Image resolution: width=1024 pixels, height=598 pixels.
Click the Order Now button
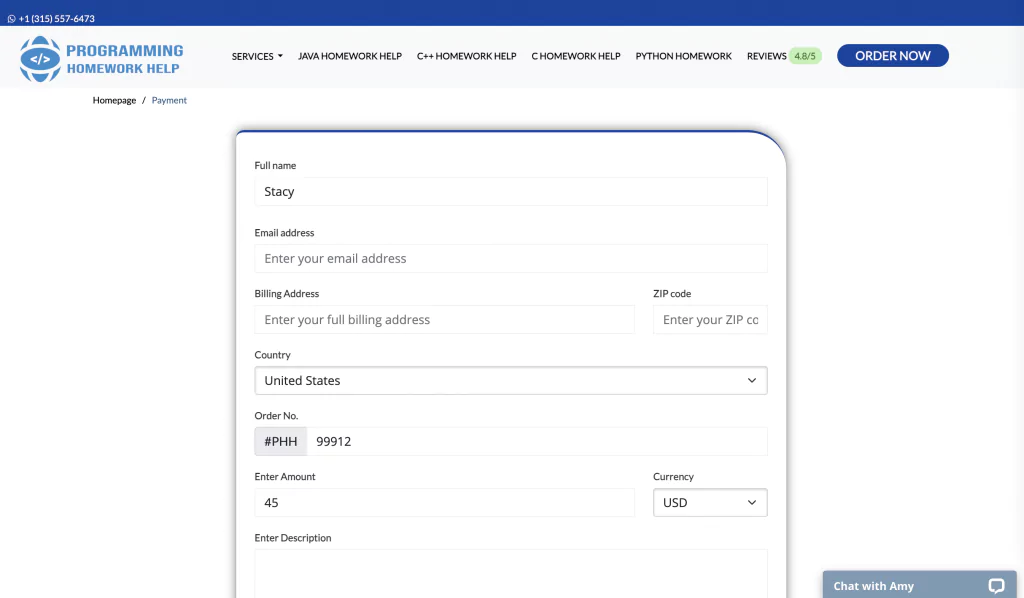click(x=893, y=55)
